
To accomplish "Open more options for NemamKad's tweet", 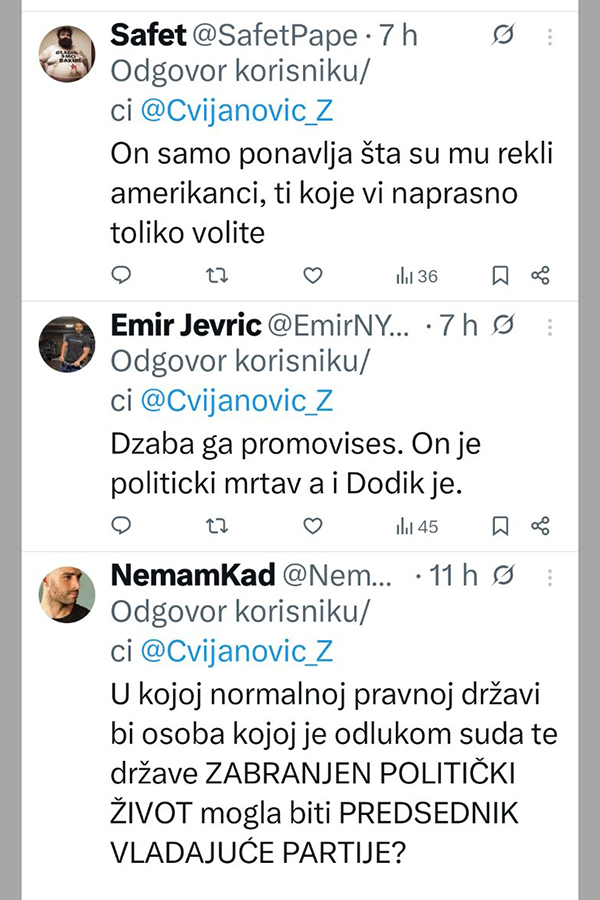I will click(x=550, y=575).
